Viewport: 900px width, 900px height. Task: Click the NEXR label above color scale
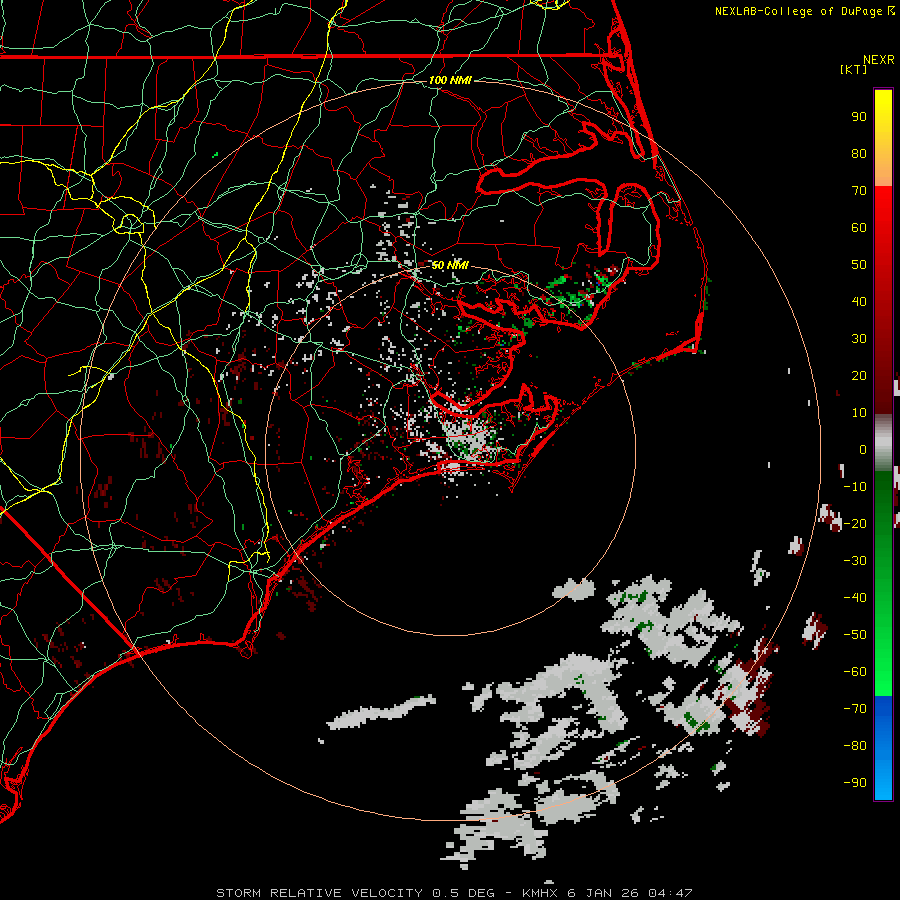[x=879, y=60]
